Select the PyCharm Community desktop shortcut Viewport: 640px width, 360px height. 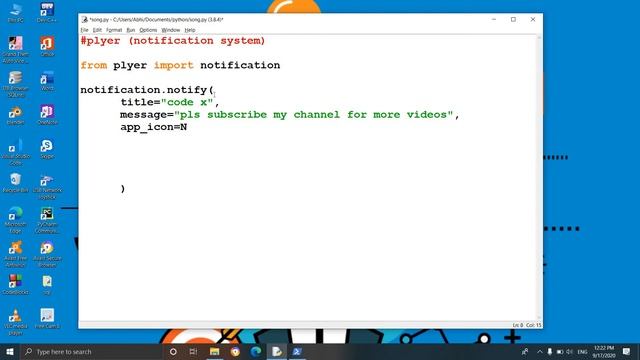[x=47, y=220]
